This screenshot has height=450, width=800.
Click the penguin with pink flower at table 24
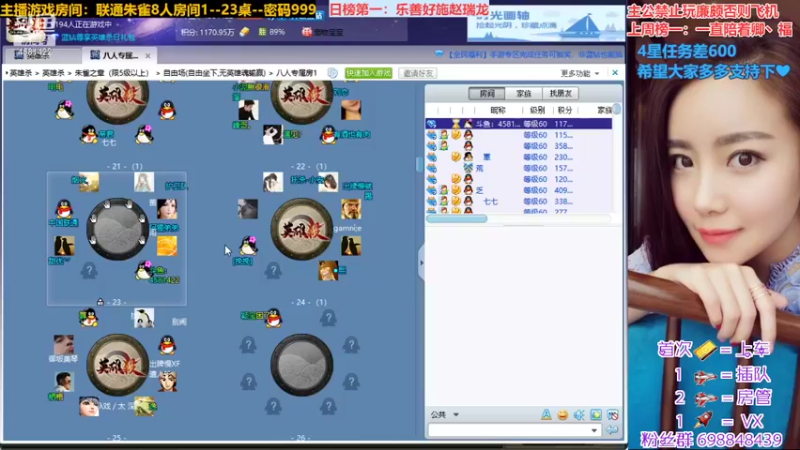[x=248, y=245]
